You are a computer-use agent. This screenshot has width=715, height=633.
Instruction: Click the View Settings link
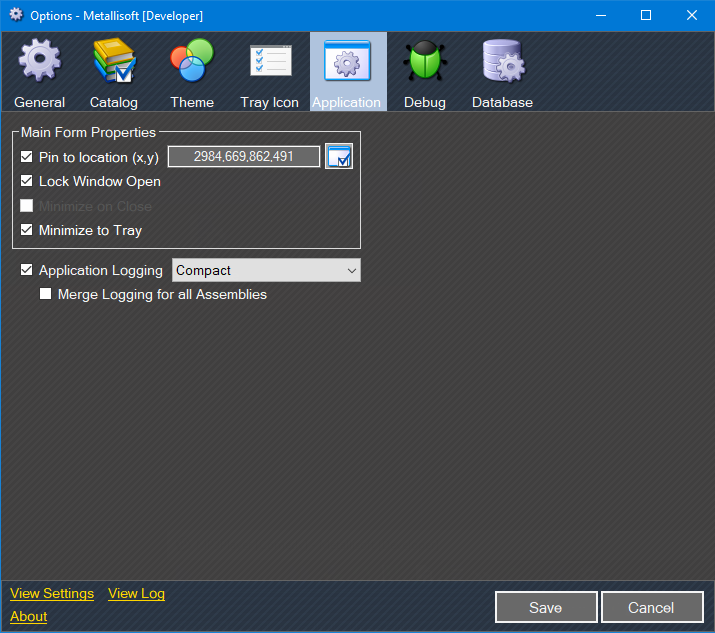click(x=52, y=593)
